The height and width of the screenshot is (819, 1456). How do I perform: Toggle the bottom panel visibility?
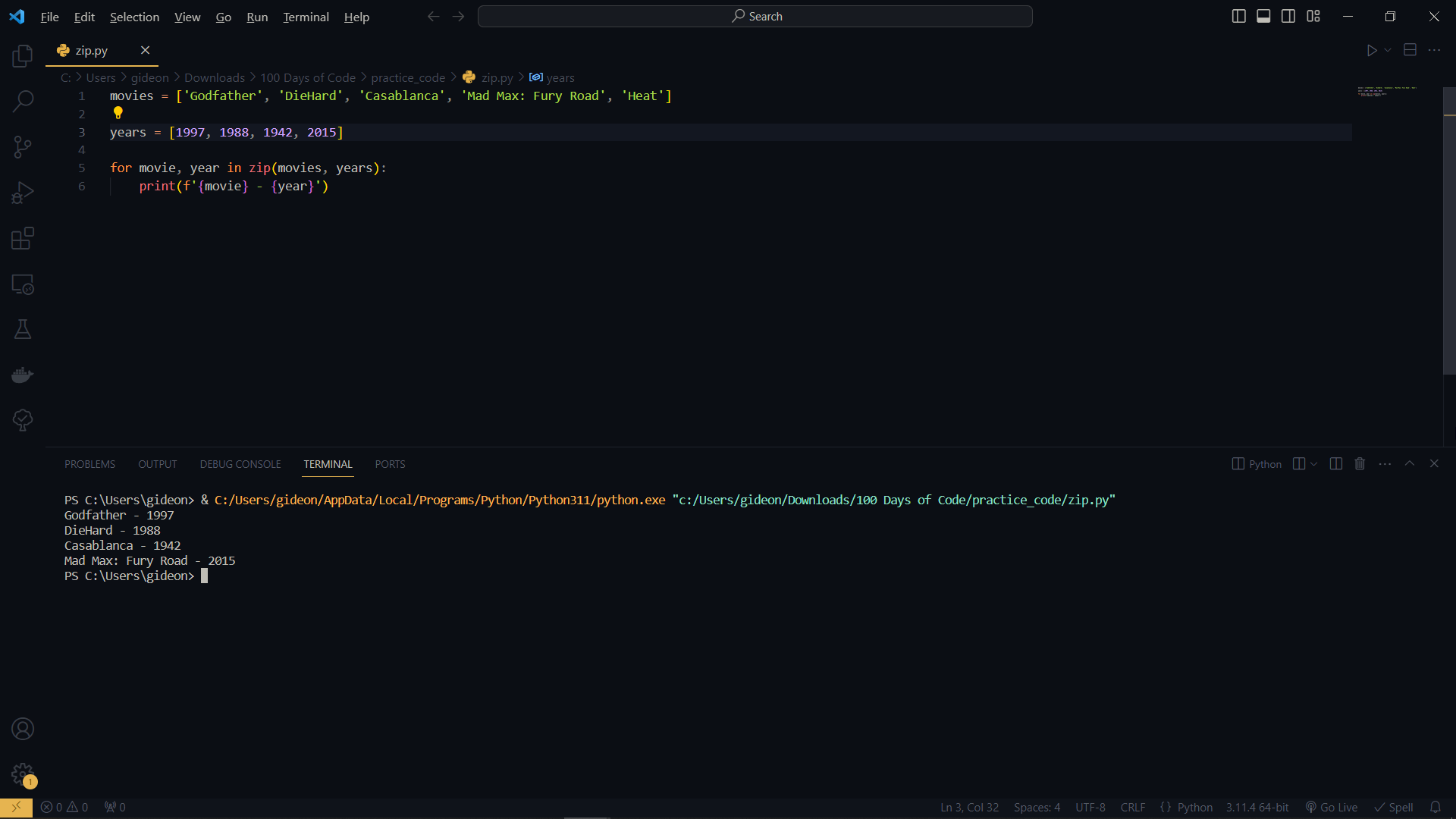(x=1263, y=16)
